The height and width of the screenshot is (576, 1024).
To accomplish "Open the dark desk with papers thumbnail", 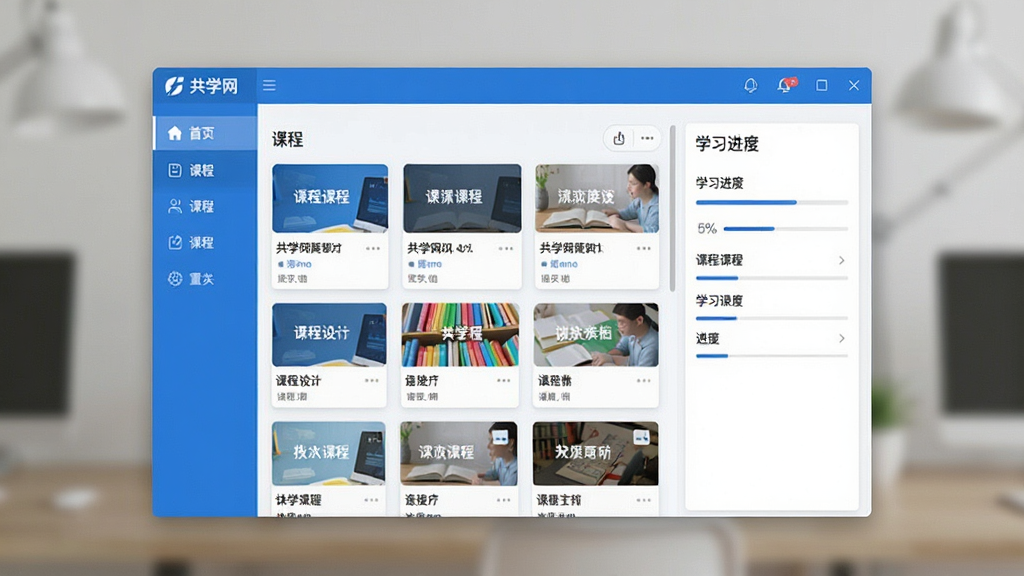I will [x=596, y=453].
